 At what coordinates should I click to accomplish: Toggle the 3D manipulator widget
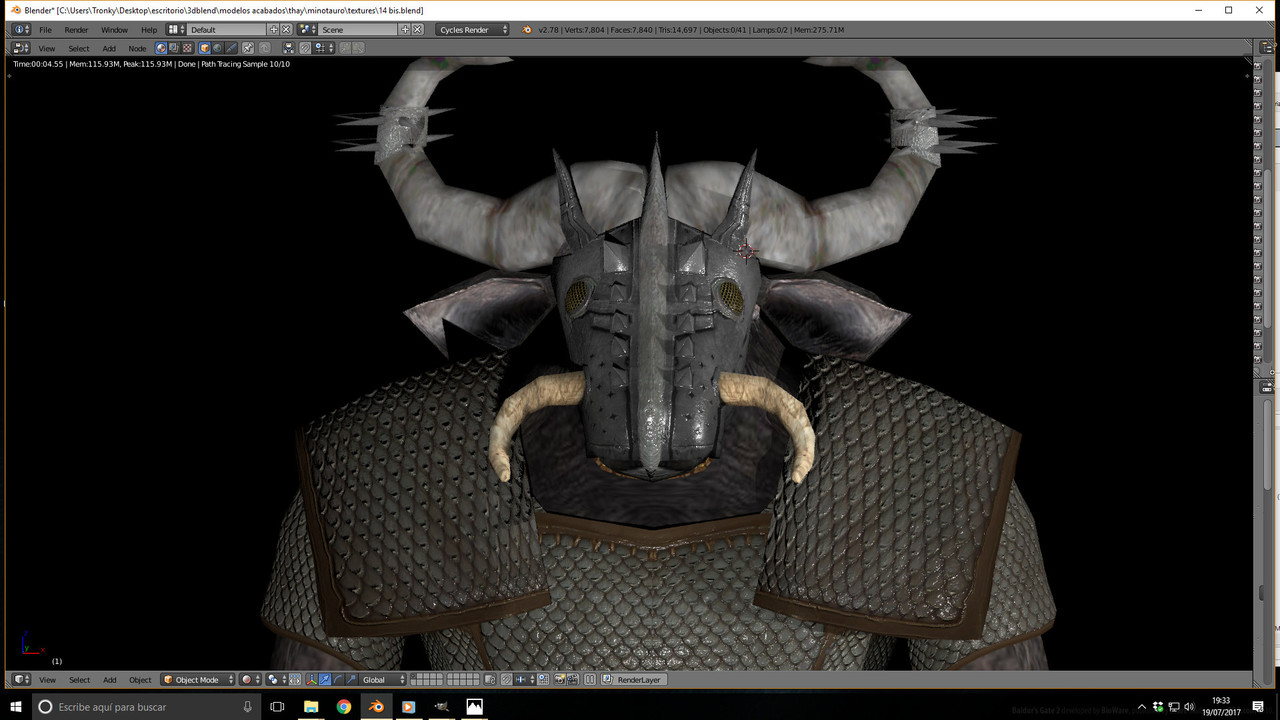312,680
